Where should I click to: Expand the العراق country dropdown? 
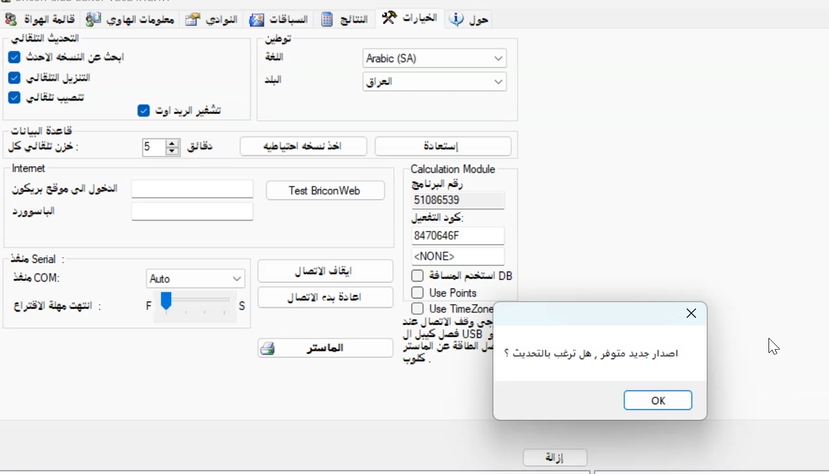[x=434, y=82]
